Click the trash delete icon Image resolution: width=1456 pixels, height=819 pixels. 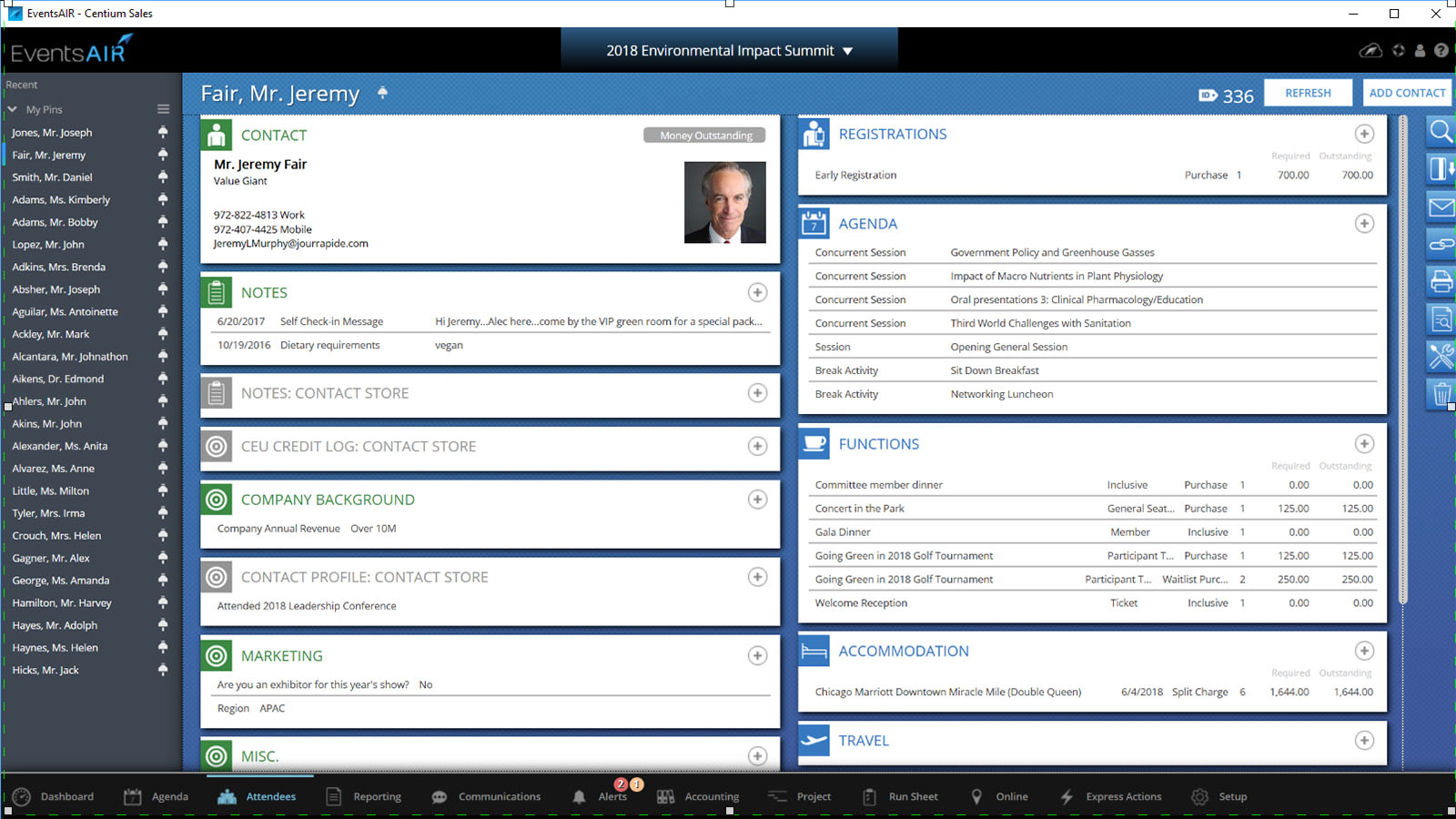coord(1441,394)
